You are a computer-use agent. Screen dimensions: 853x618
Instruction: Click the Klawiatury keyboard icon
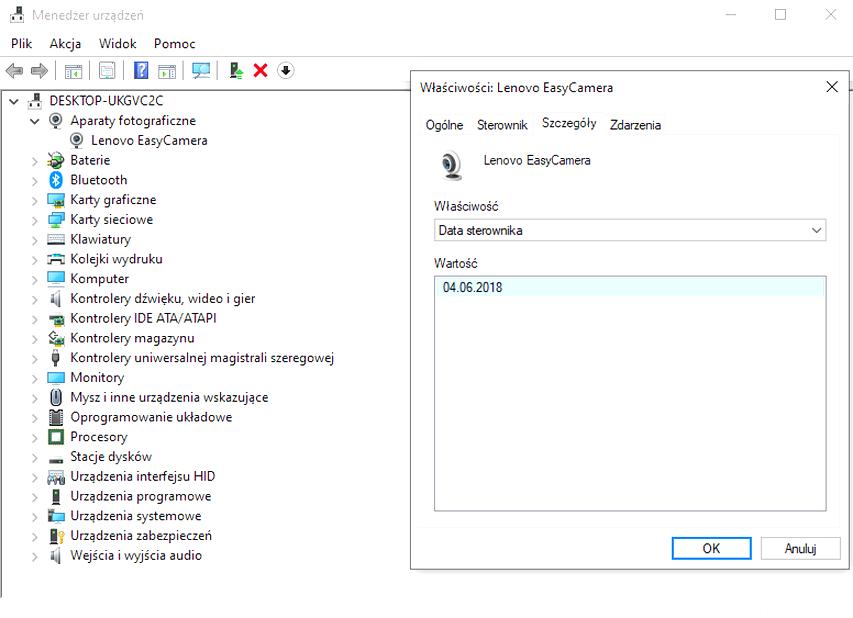tap(55, 239)
